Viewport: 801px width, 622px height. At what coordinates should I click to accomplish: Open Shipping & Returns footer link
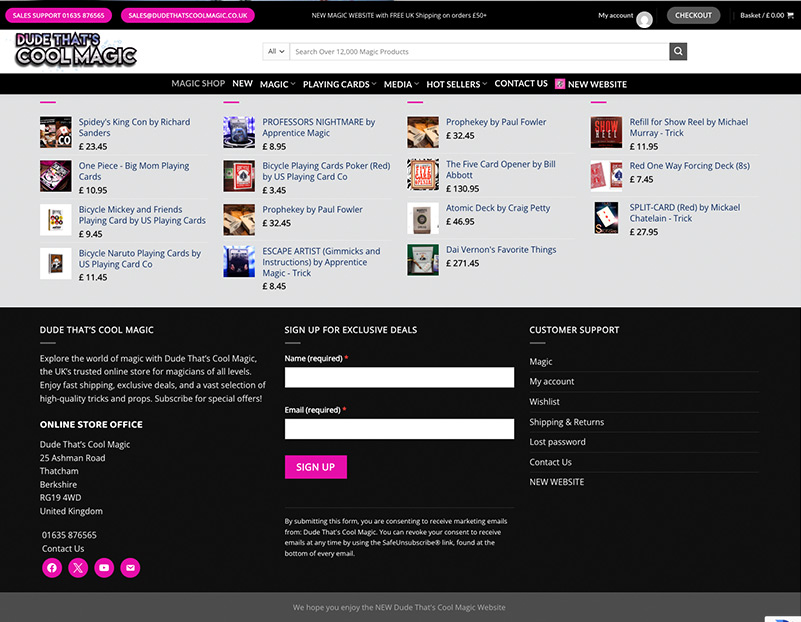pos(567,422)
